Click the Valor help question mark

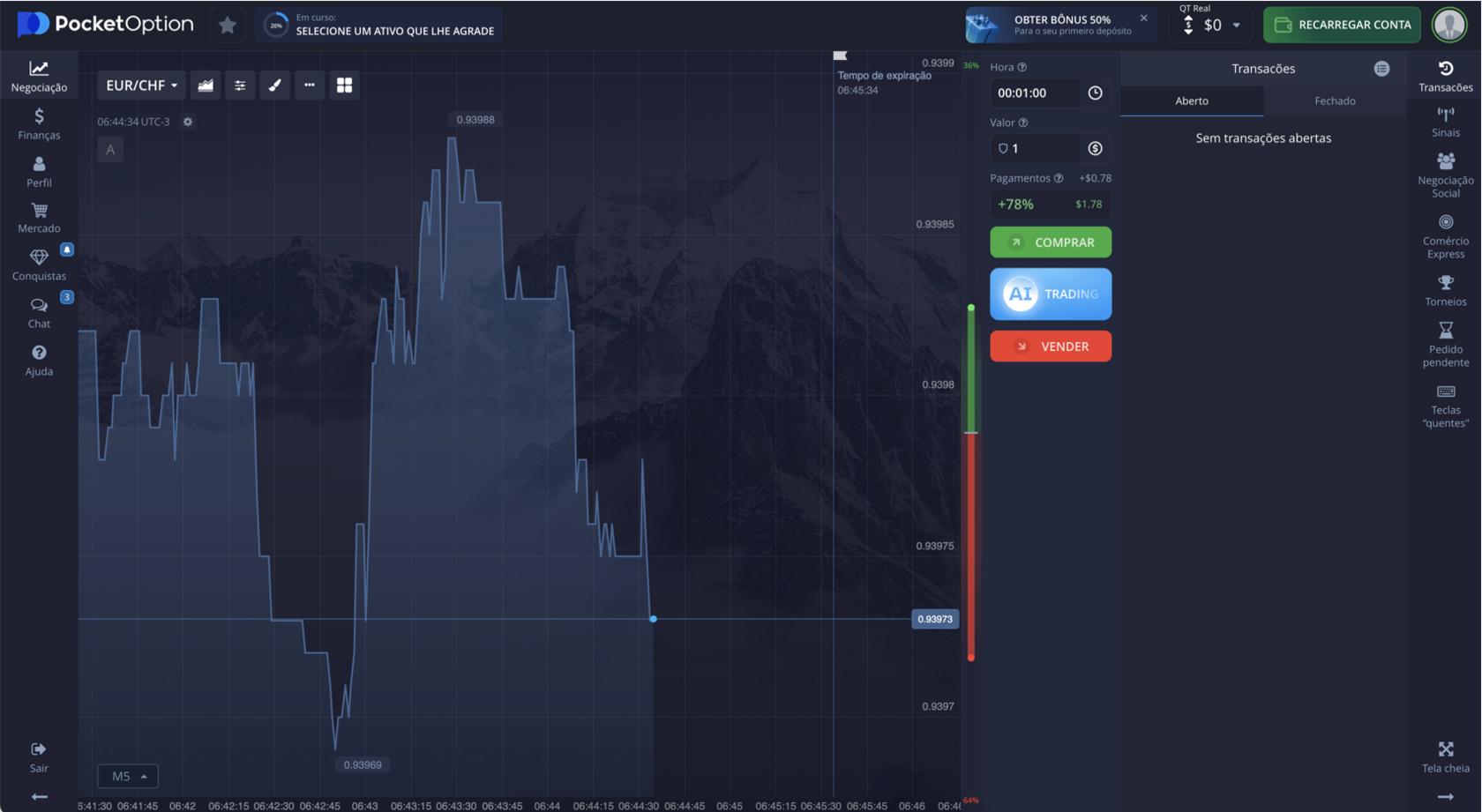(1023, 123)
